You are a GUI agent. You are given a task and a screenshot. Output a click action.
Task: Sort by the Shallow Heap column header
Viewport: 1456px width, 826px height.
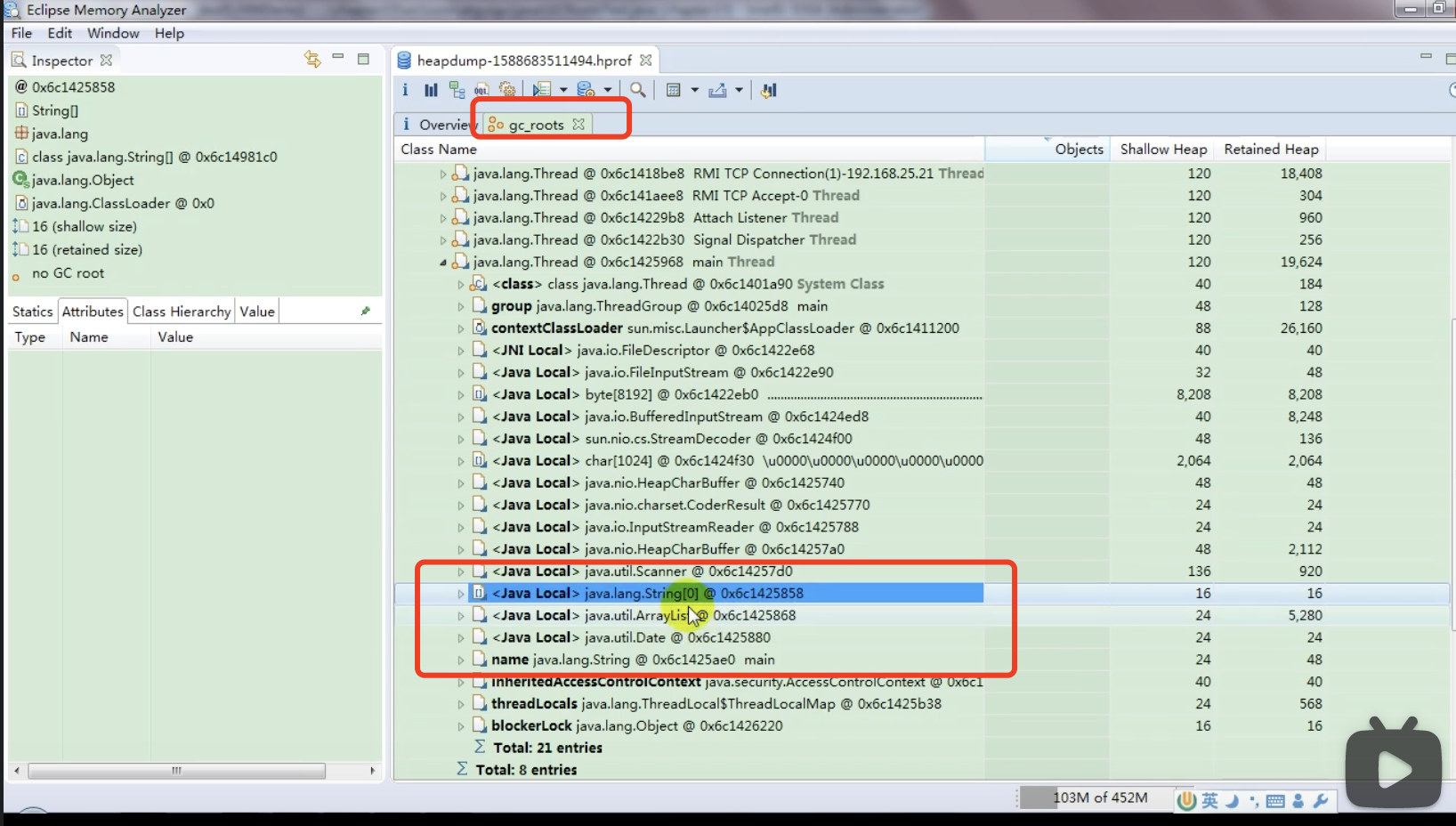(1163, 150)
